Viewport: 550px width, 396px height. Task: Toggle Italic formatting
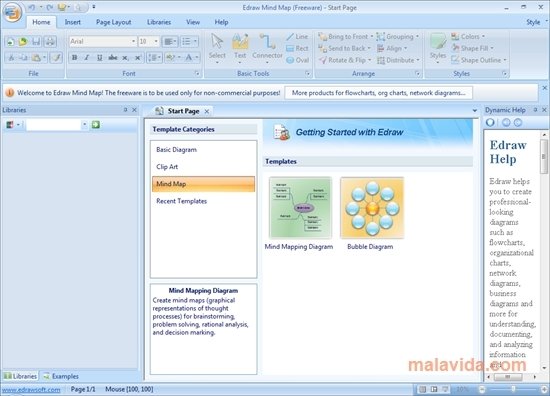click(x=87, y=58)
